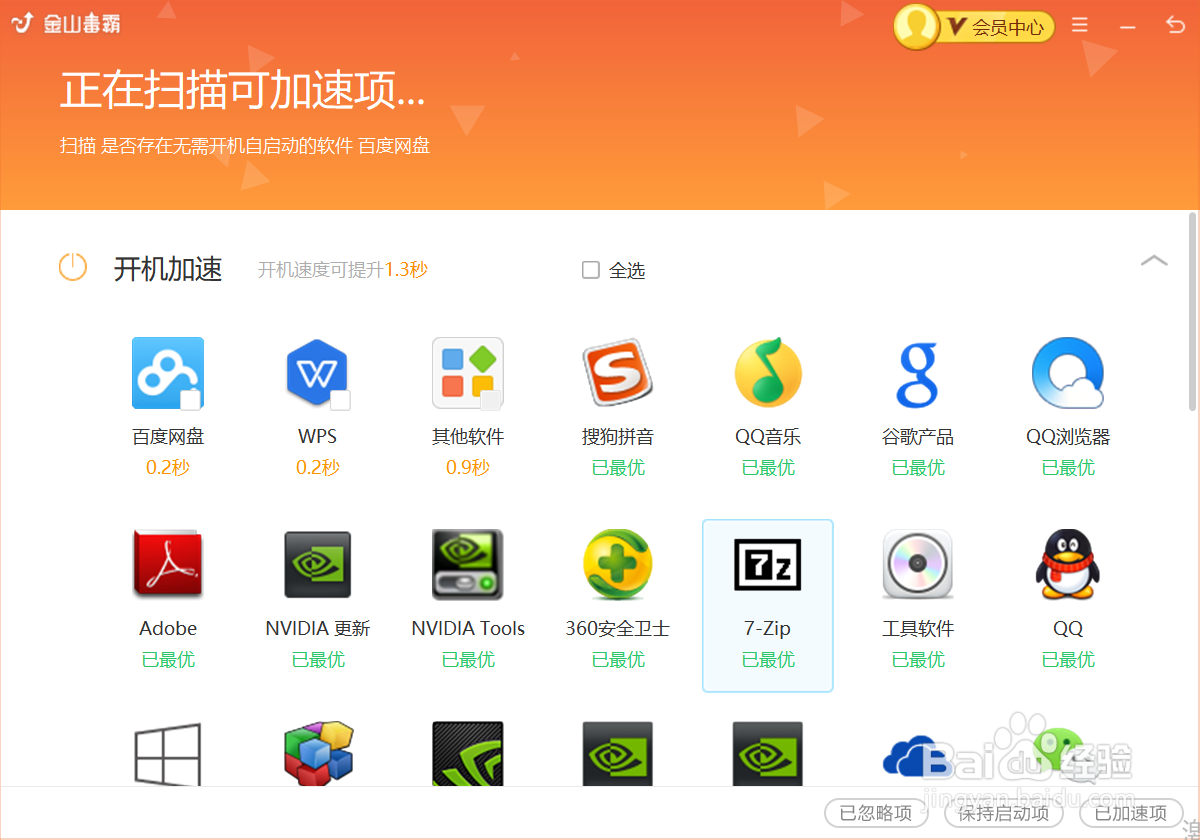The image size is (1200, 840).
Task: Tick the 全选 checkbox
Action: (591, 270)
